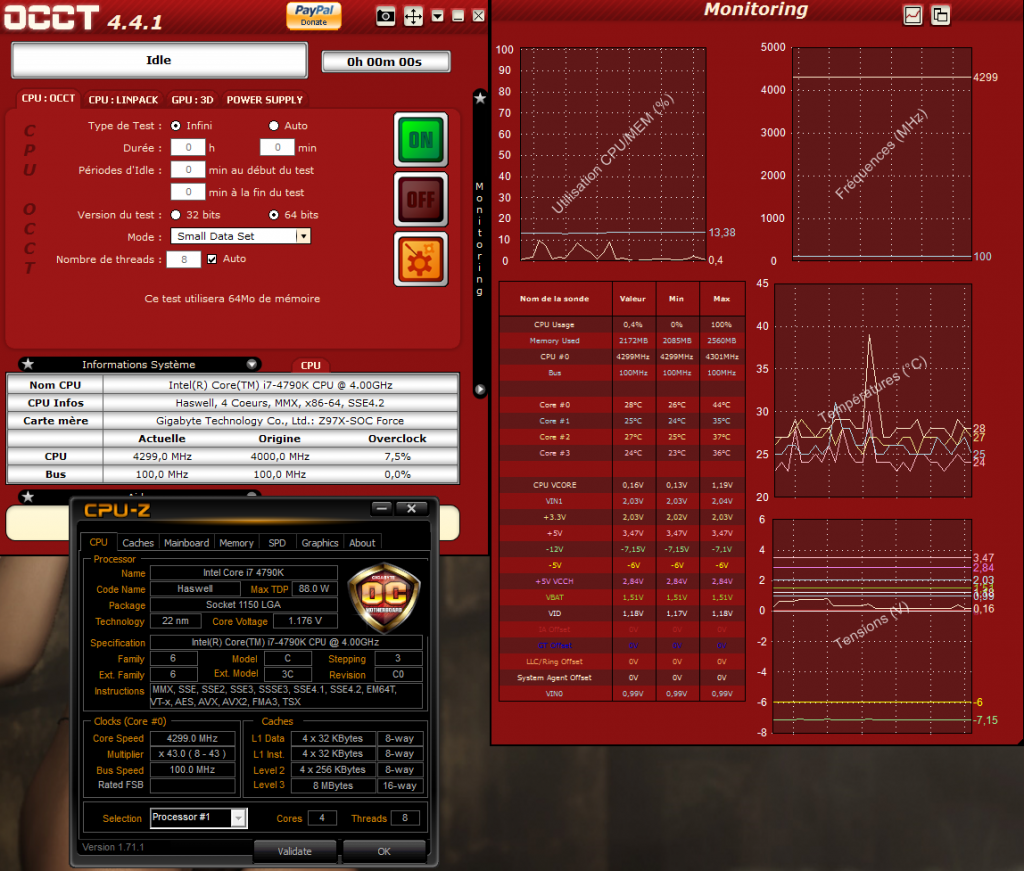Click the Overclock column header
1024x871 pixels.
pyautogui.click(x=397, y=439)
